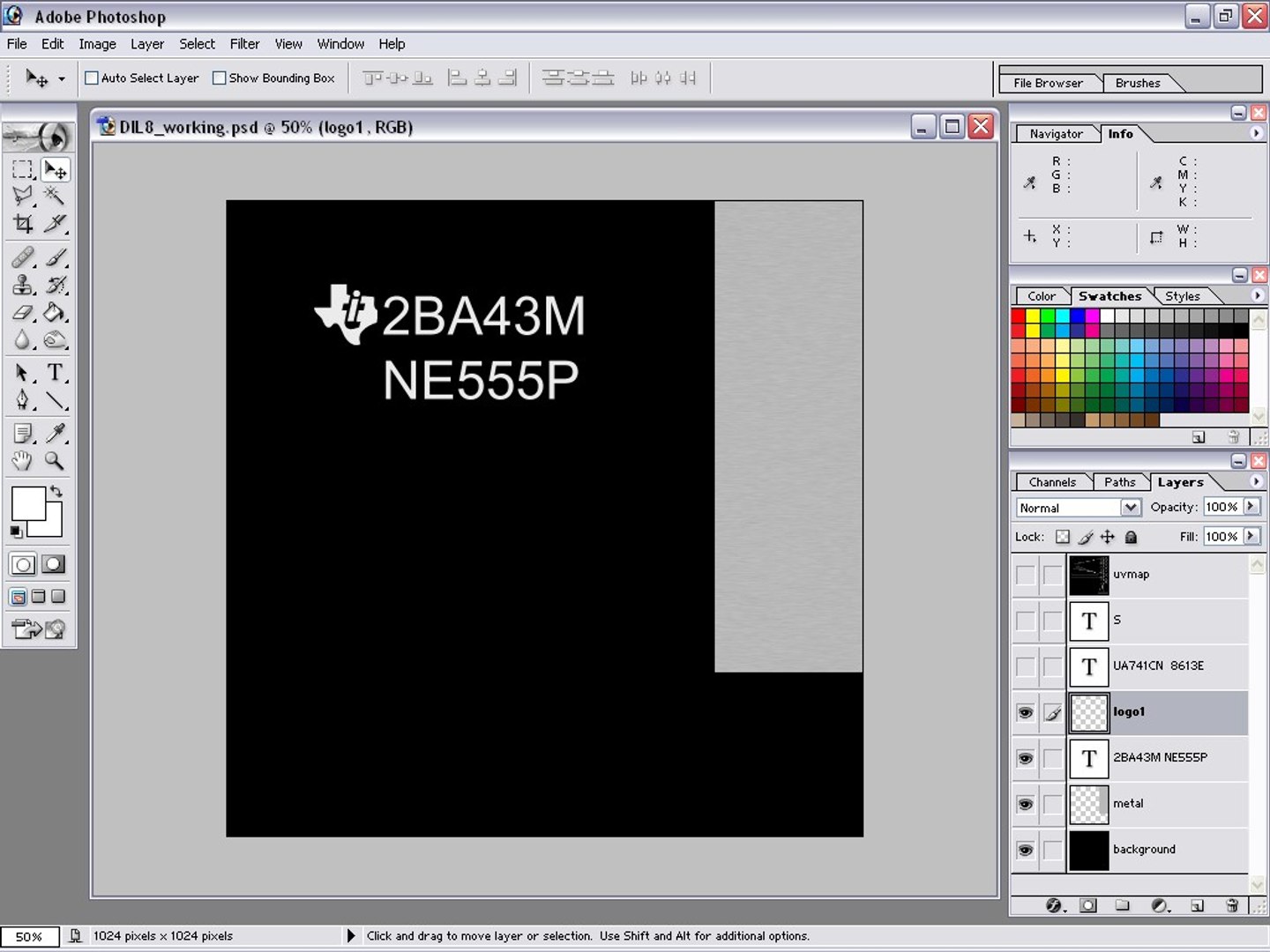Add a layer style from Layers panel
This screenshot has width=1270, height=952.
[1053, 905]
